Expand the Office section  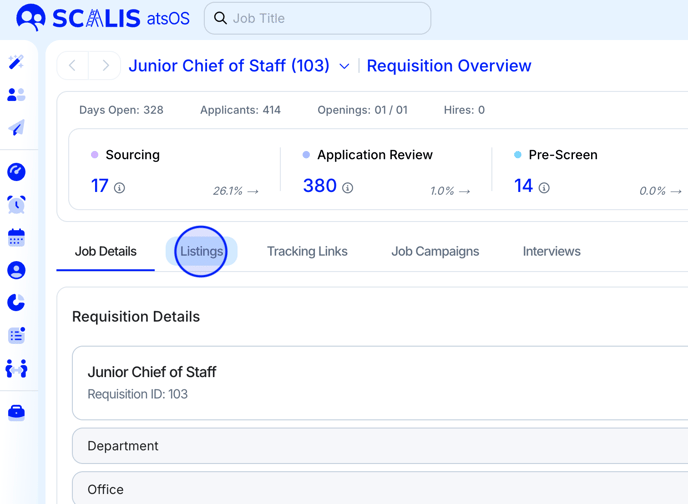[380, 489]
